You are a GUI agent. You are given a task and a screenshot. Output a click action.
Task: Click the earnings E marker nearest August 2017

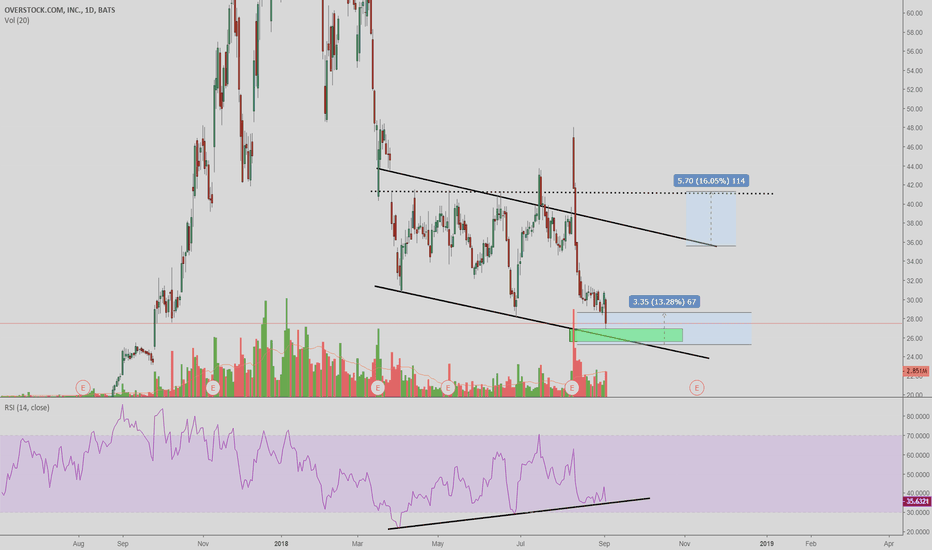(83, 388)
